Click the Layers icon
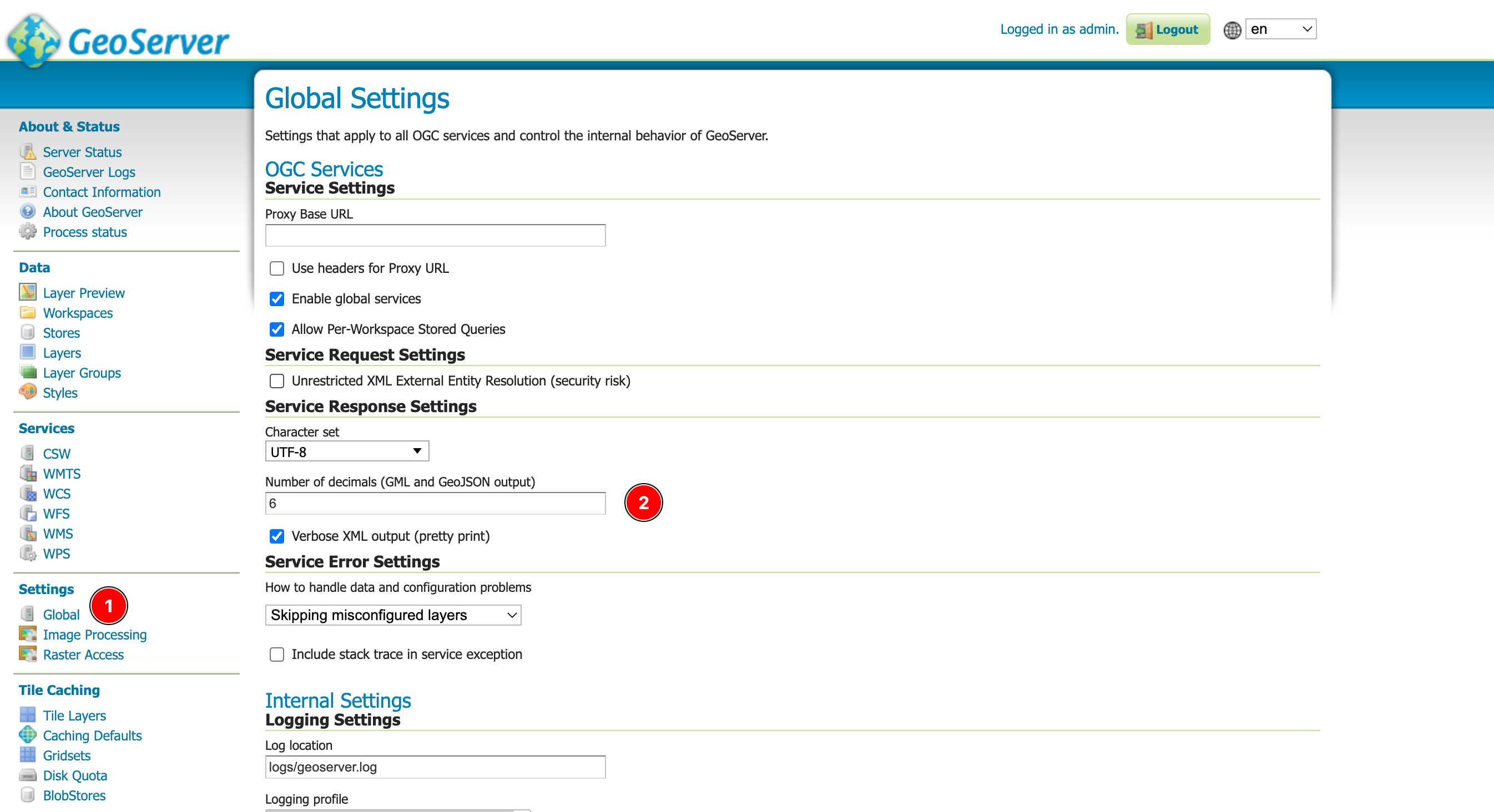 tap(28, 352)
